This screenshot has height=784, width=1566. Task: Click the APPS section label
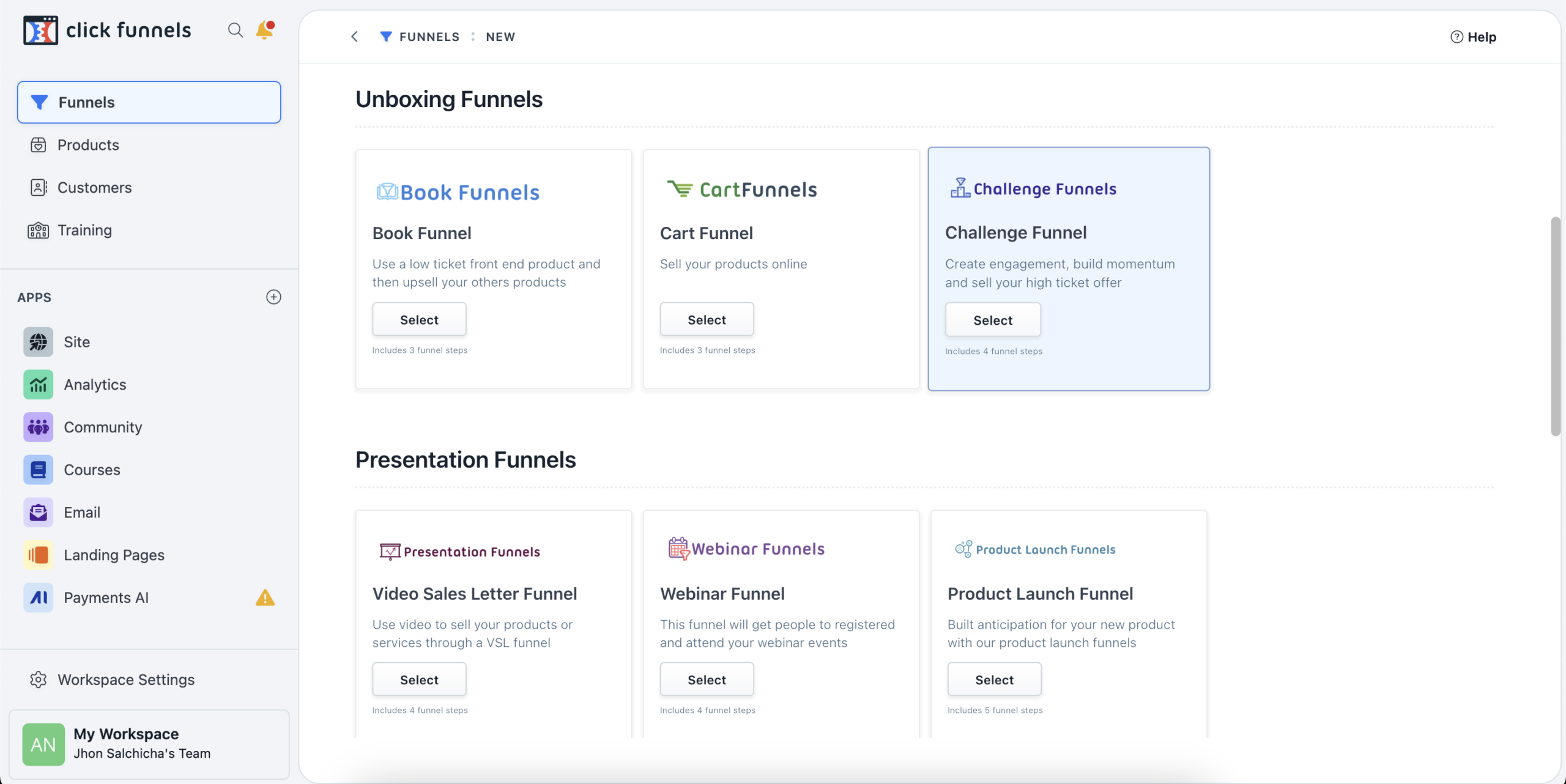point(34,297)
